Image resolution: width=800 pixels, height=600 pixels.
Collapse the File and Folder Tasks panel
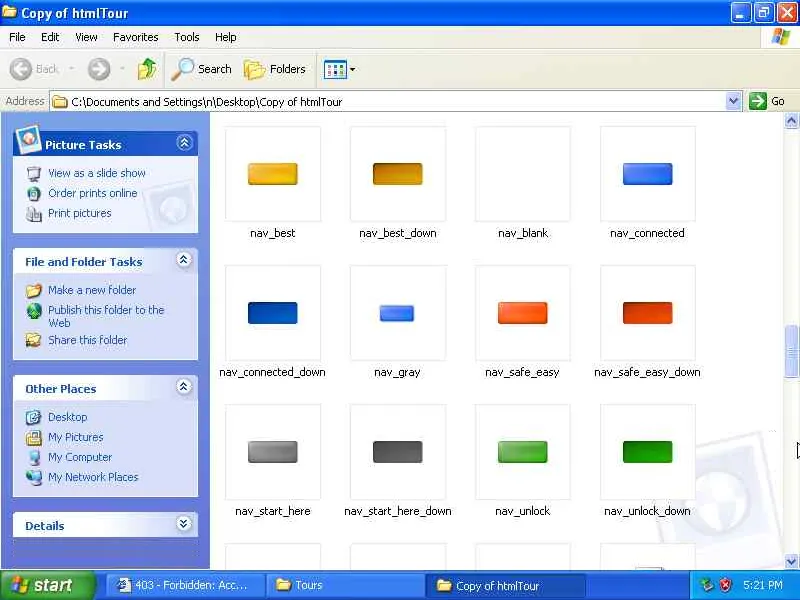coord(184,260)
